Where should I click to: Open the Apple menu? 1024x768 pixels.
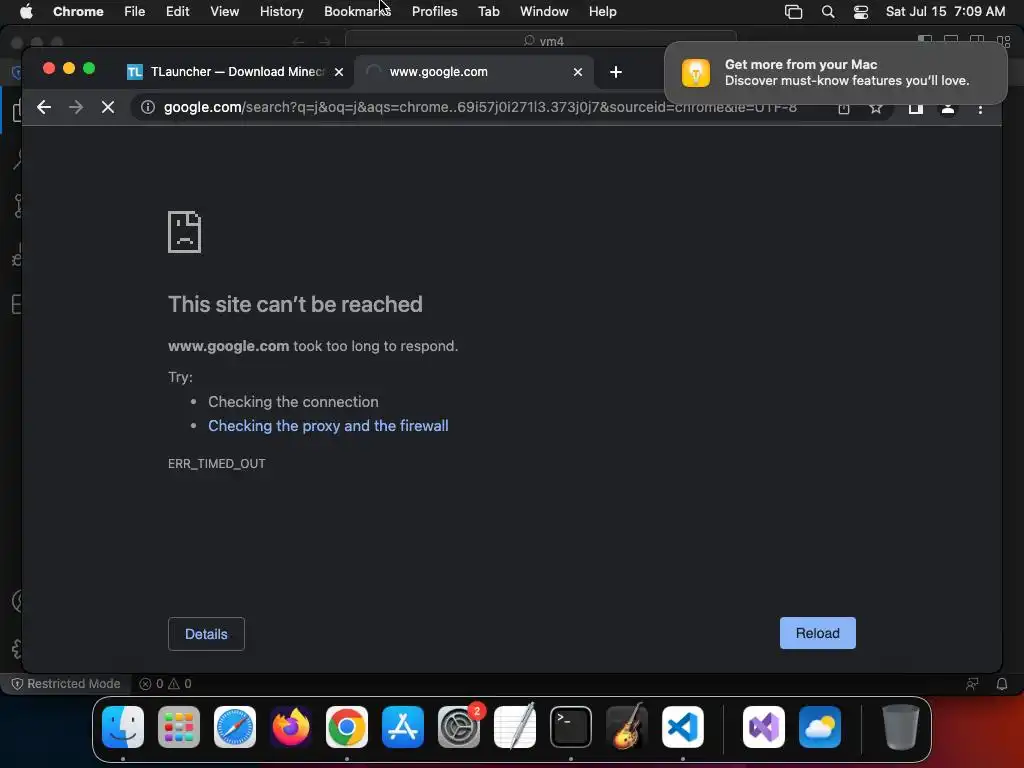point(26,12)
